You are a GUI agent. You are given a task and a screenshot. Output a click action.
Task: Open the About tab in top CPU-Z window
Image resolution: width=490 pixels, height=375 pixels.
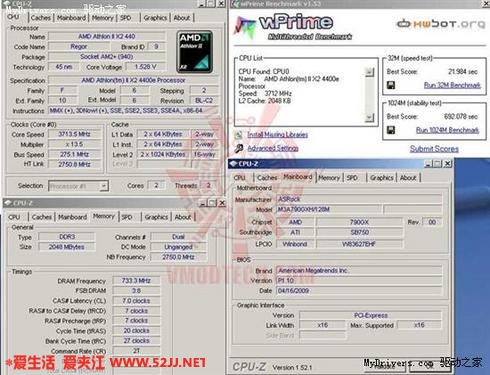(x=182, y=18)
